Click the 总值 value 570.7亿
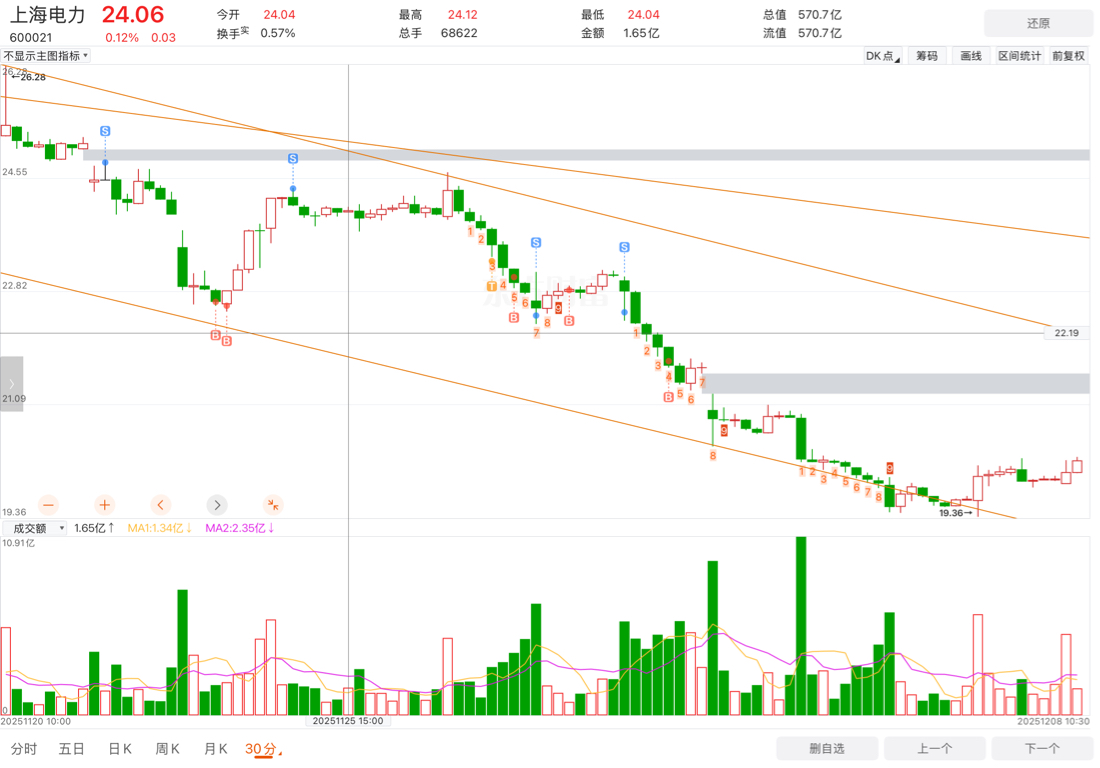Viewport: 1100px width, 768px height. click(x=819, y=15)
